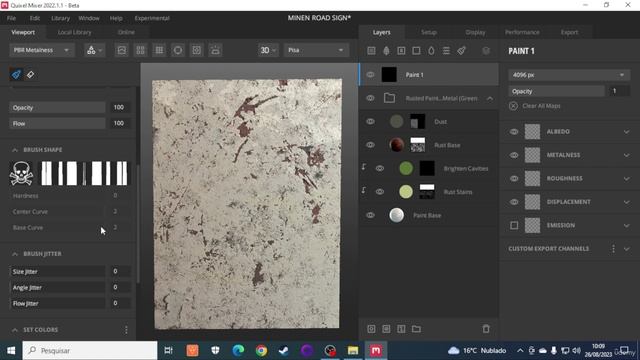The height and width of the screenshot is (360, 640).
Task: Click the dimmed icon after the paint icon
Action: pos(486,51)
